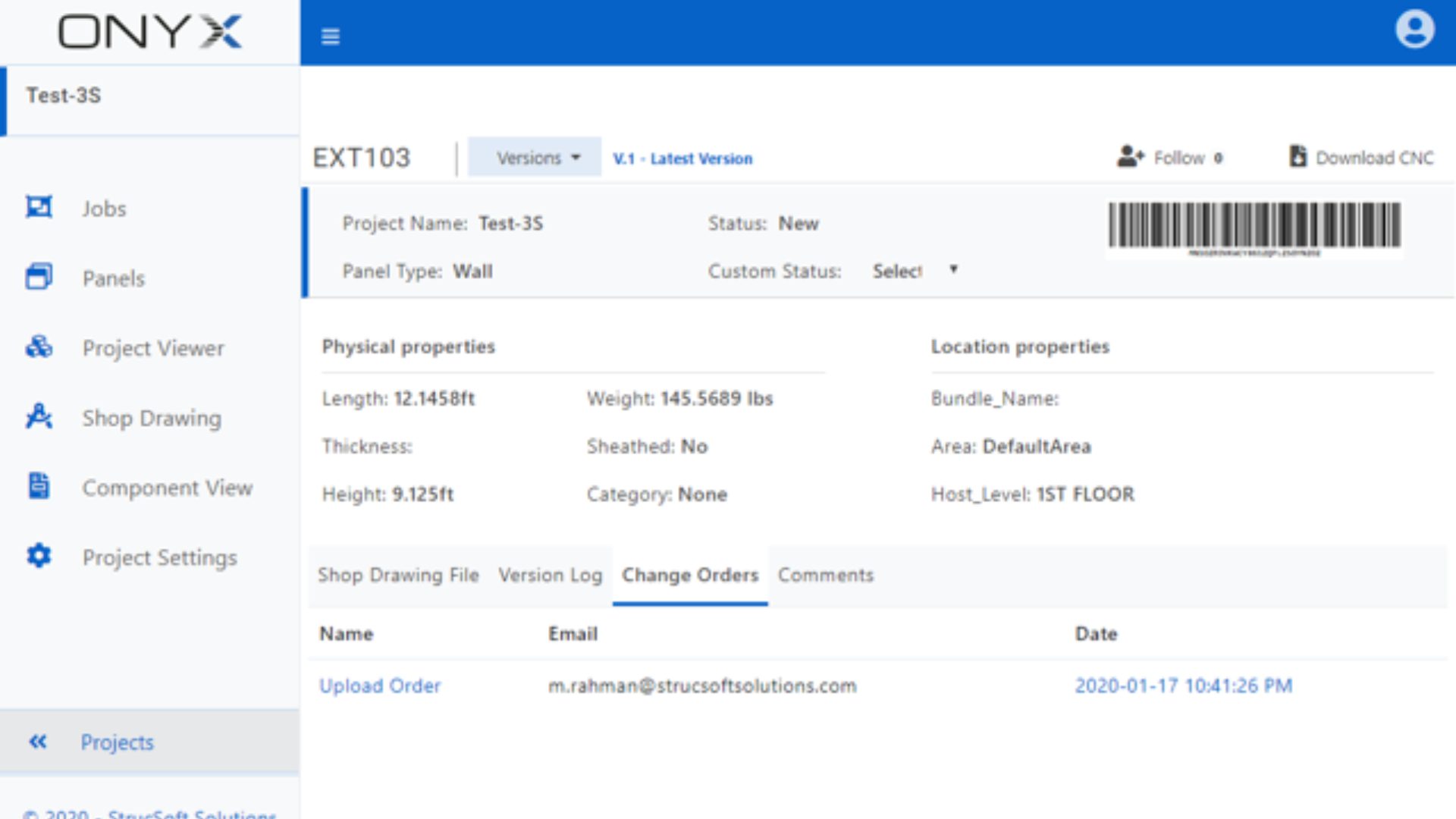This screenshot has height=819, width=1456.
Task: Click the Upload Order change order link
Action: 379,685
